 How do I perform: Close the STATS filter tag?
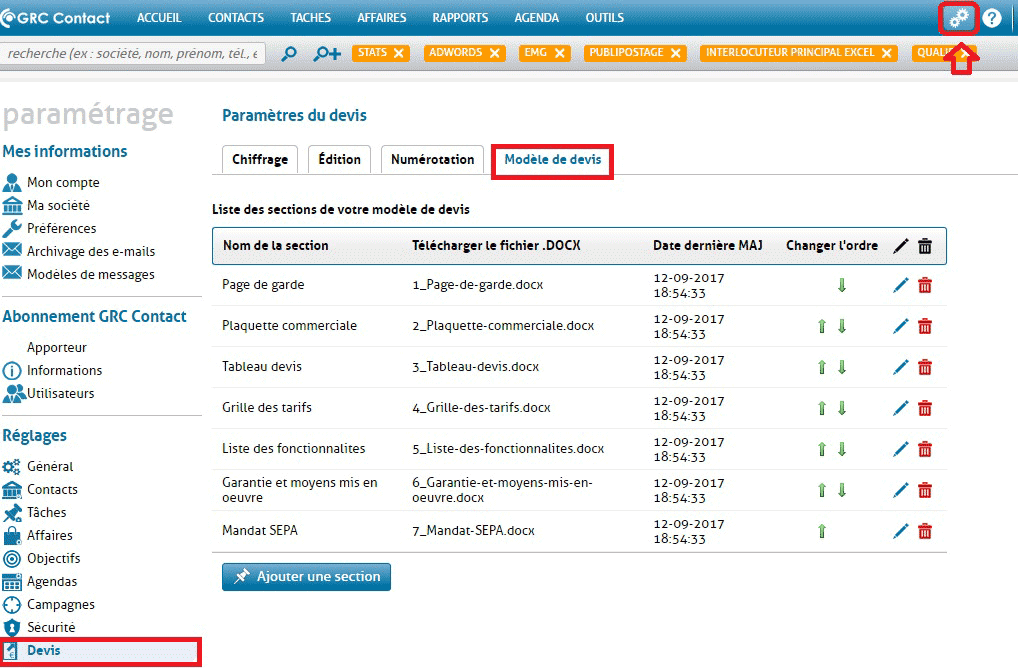(x=400, y=53)
